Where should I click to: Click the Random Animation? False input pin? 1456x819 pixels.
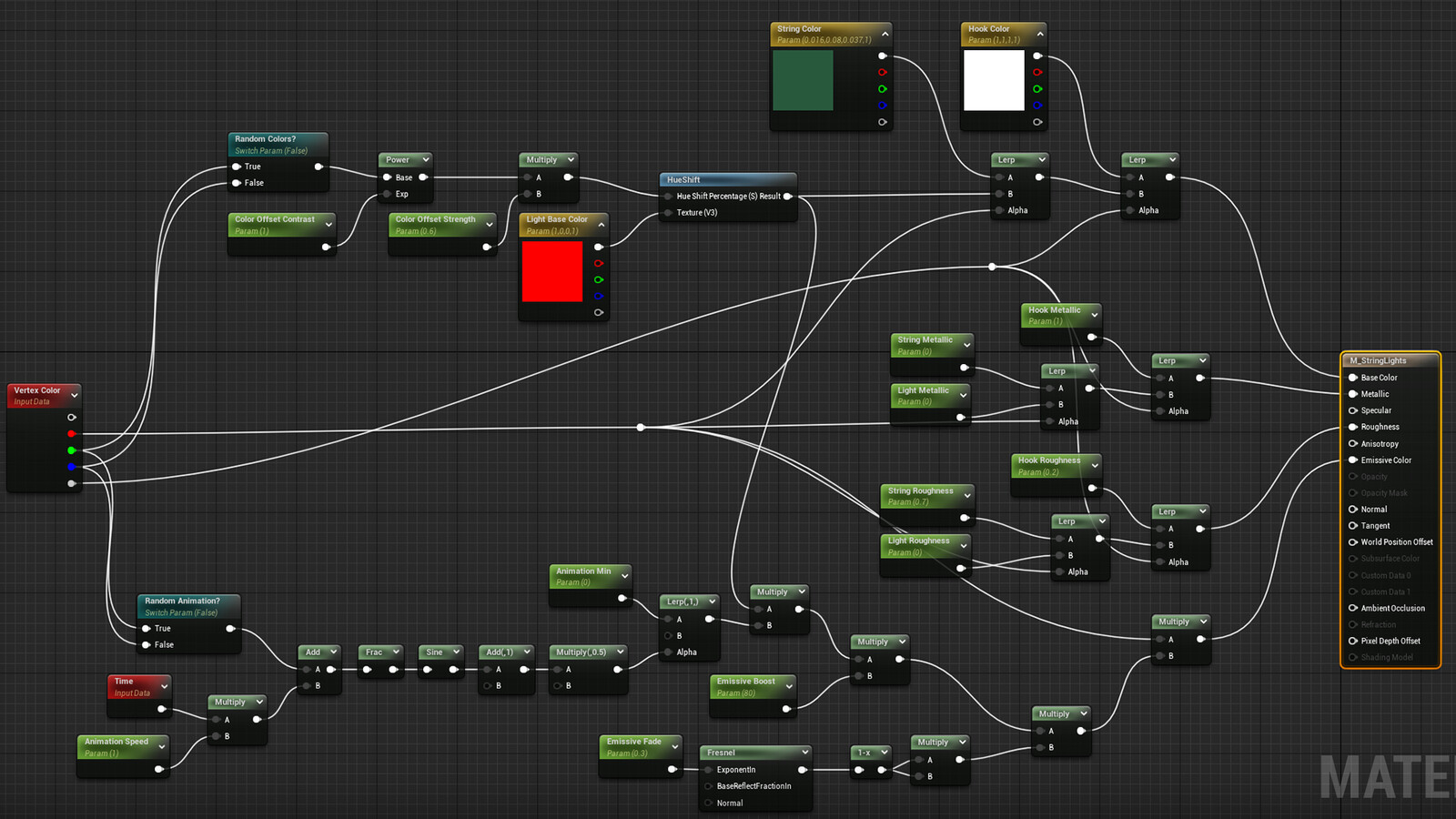coord(147,645)
